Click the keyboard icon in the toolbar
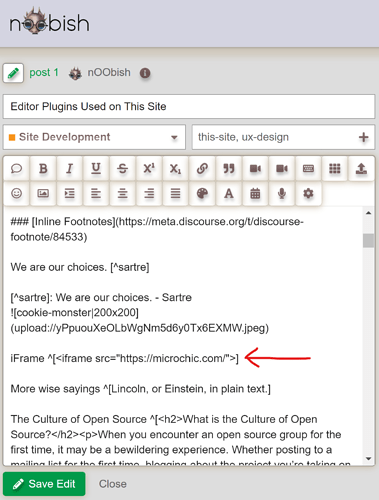Image resolution: width=379 pixels, height=500 pixels. (308, 169)
